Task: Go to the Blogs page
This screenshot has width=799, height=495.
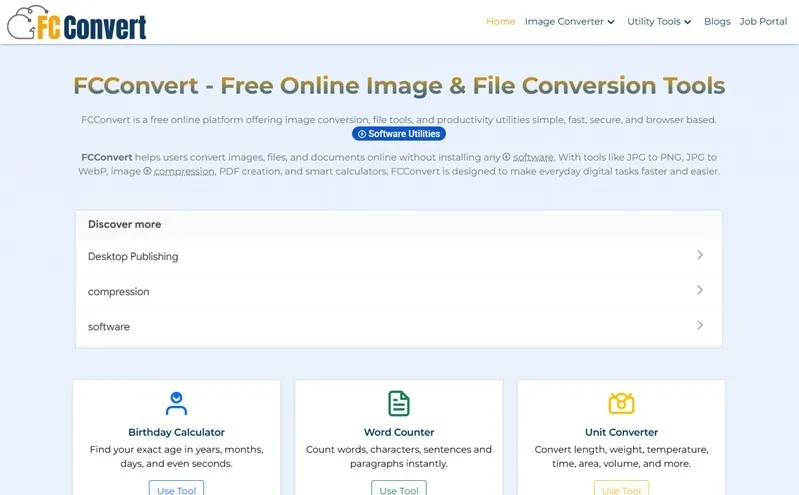Action: coord(717,21)
